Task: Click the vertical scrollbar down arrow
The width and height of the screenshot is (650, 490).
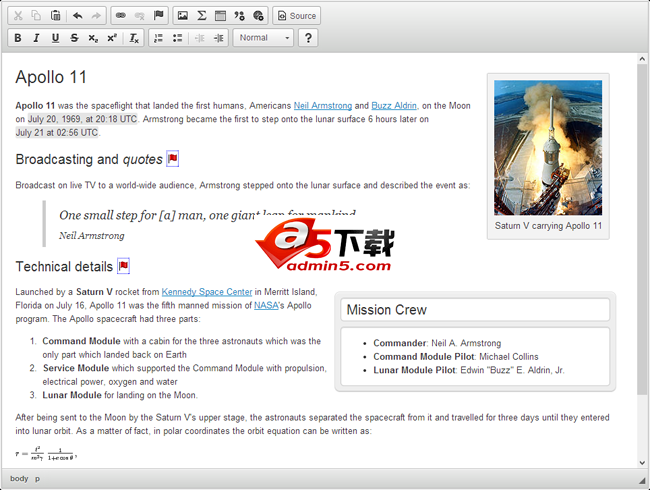Action: coord(642,462)
